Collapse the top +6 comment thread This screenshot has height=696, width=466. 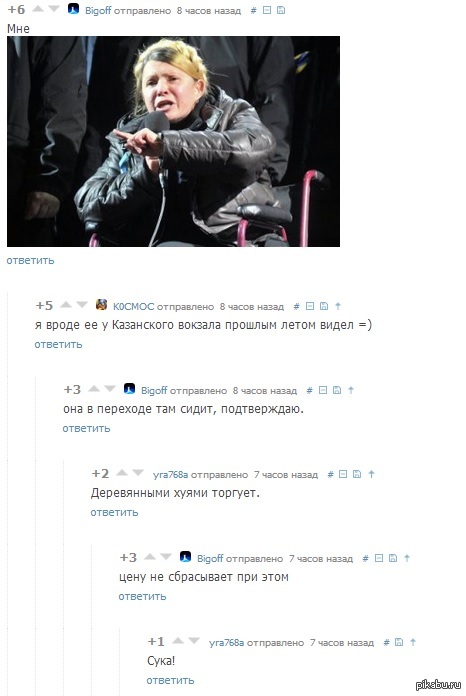click(x=267, y=10)
